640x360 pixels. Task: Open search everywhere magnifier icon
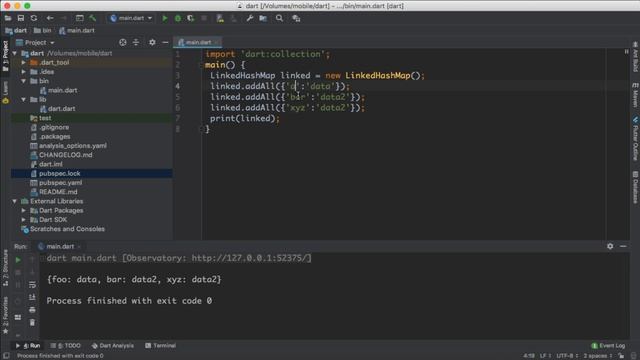pos(279,18)
